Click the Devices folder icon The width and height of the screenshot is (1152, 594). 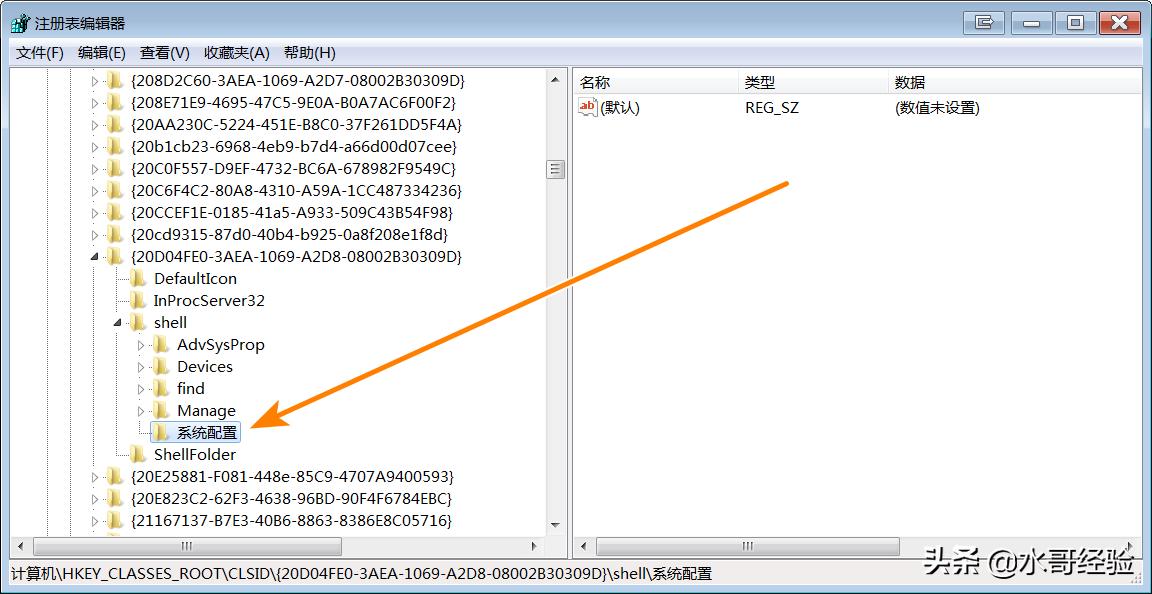coord(162,367)
